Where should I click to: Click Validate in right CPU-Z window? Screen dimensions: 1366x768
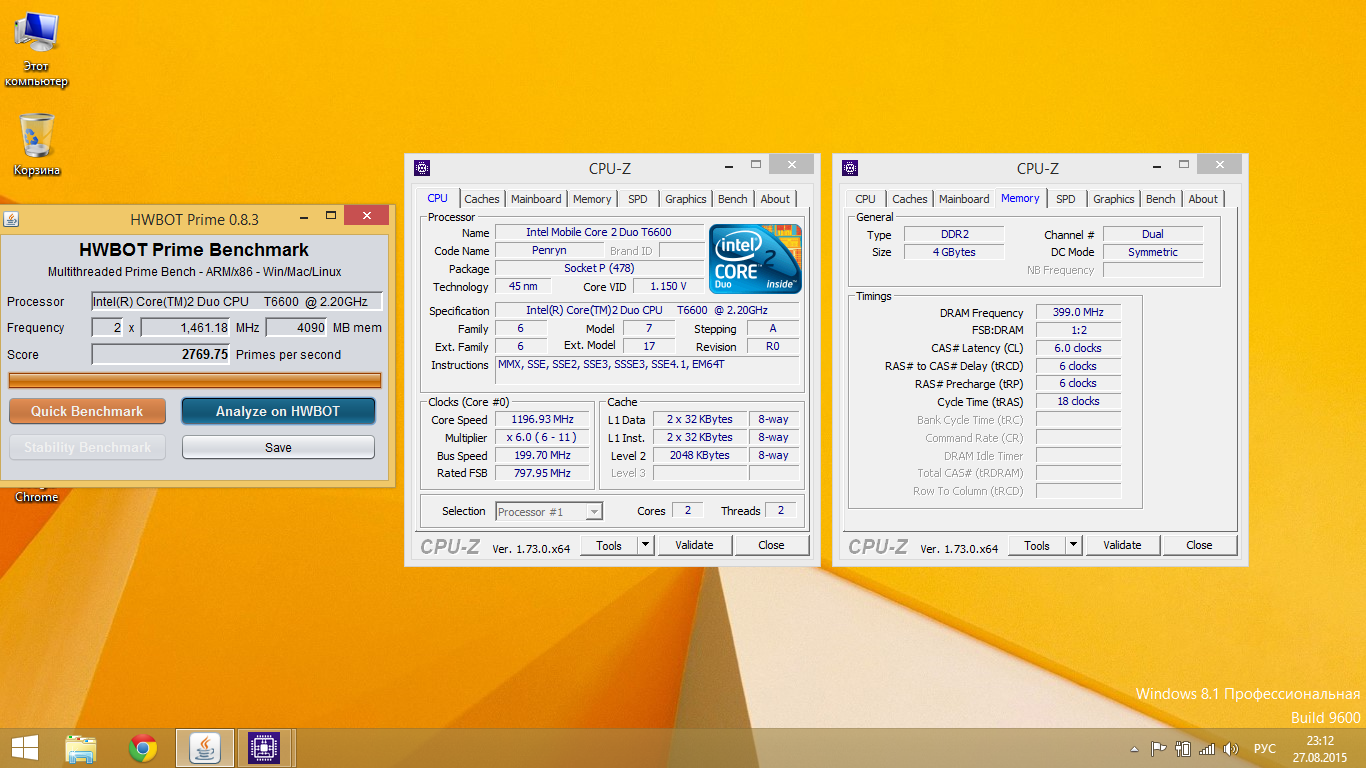click(x=1122, y=545)
